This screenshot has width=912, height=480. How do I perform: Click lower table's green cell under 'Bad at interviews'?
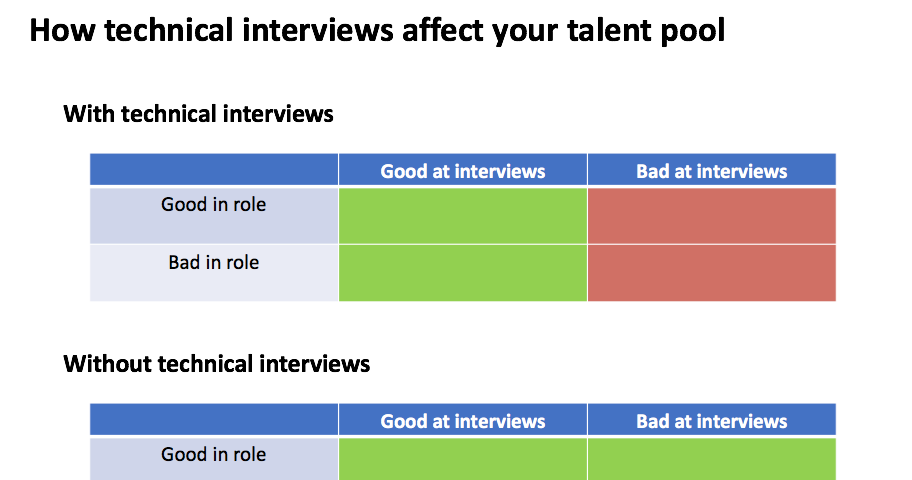point(711,460)
